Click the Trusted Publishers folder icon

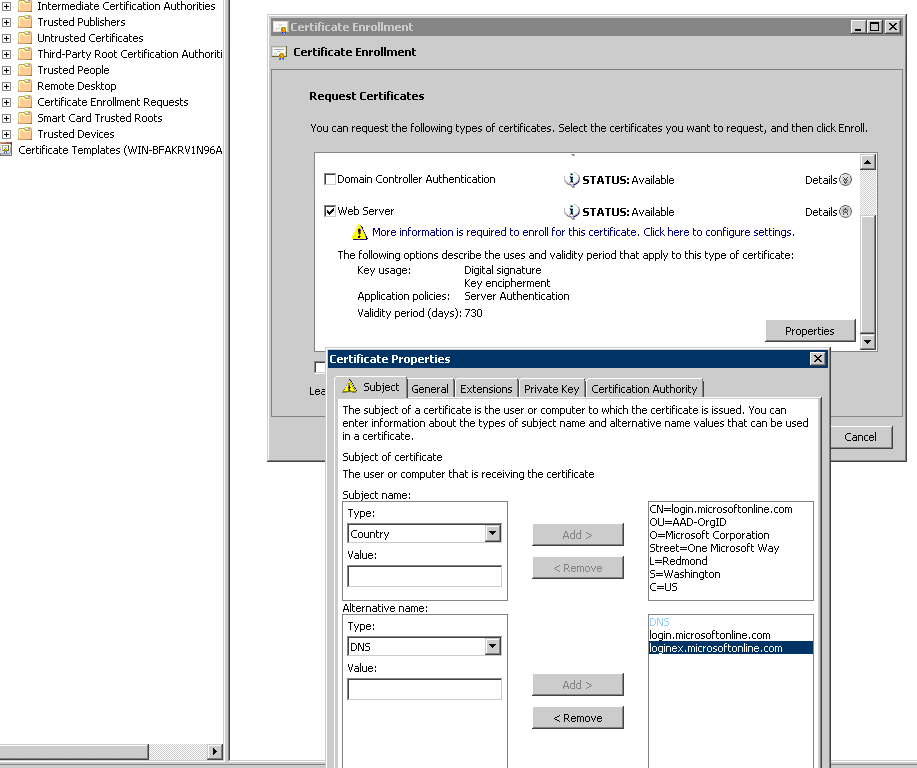click(25, 22)
